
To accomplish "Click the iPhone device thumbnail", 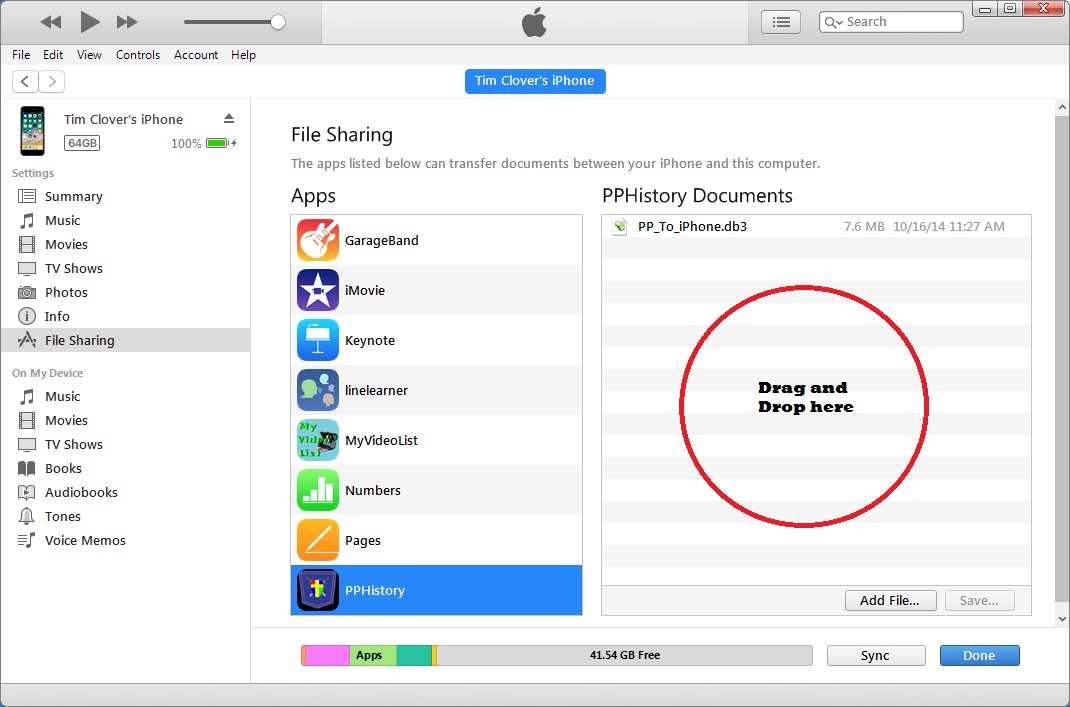I will click(32, 130).
